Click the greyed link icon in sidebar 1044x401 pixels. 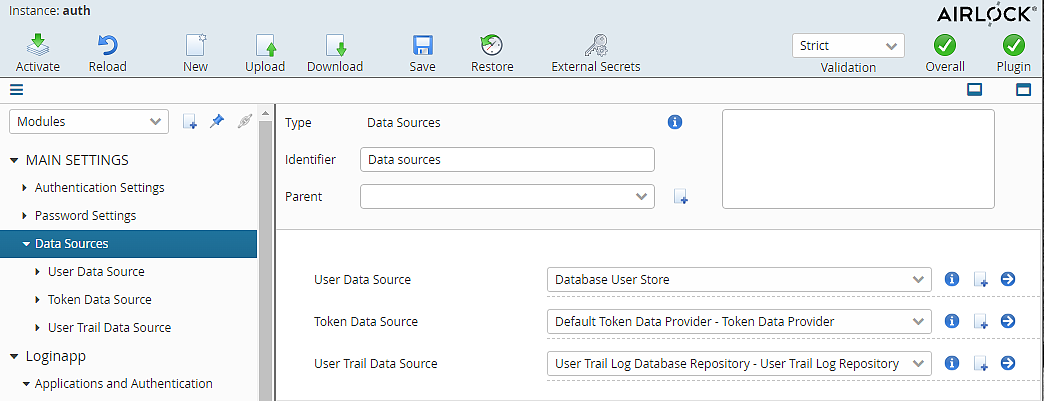[x=244, y=121]
